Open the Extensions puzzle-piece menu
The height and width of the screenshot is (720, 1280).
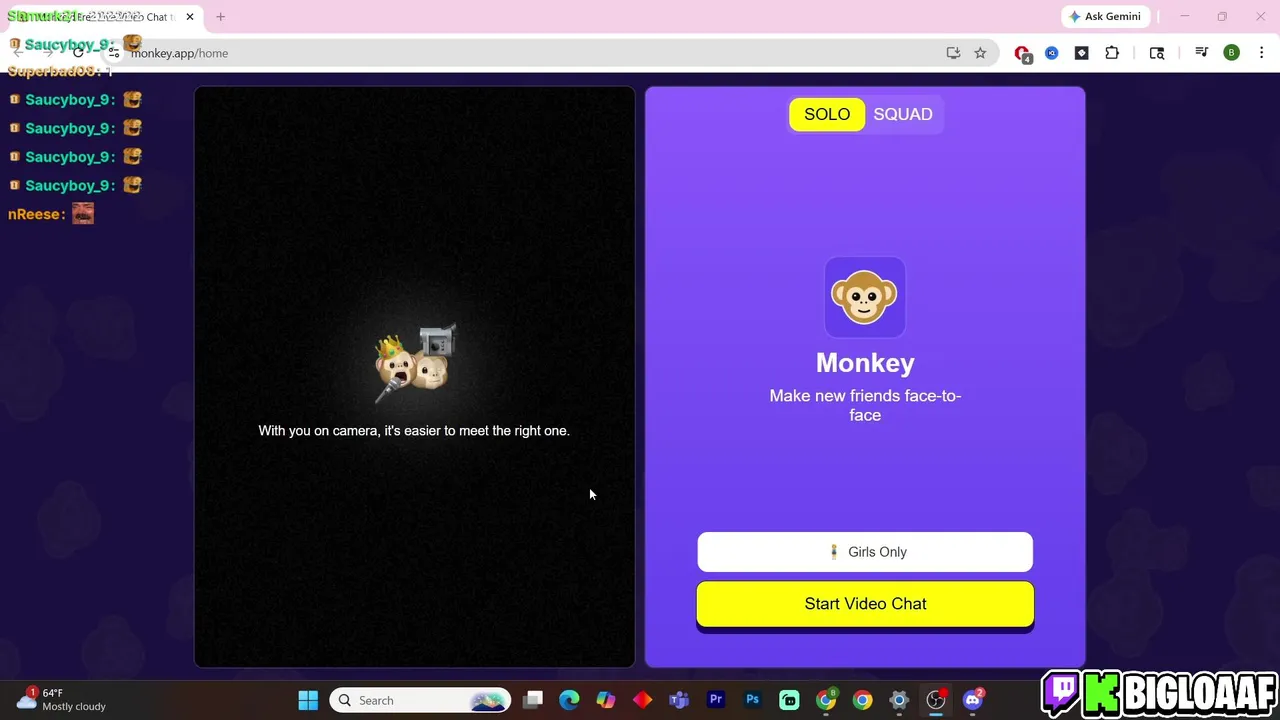pos(1112,53)
